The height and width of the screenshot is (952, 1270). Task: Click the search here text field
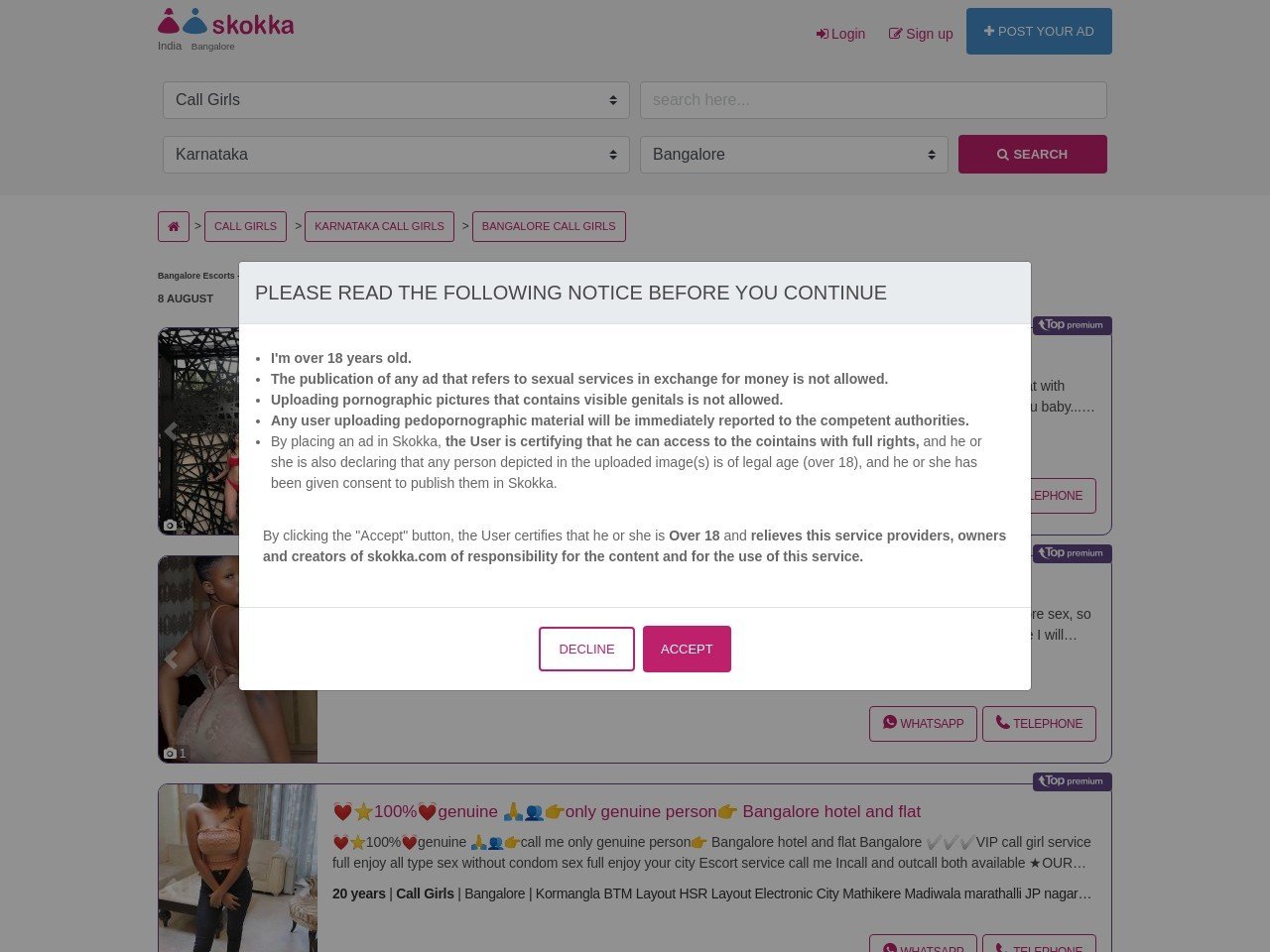pyautogui.click(x=873, y=100)
